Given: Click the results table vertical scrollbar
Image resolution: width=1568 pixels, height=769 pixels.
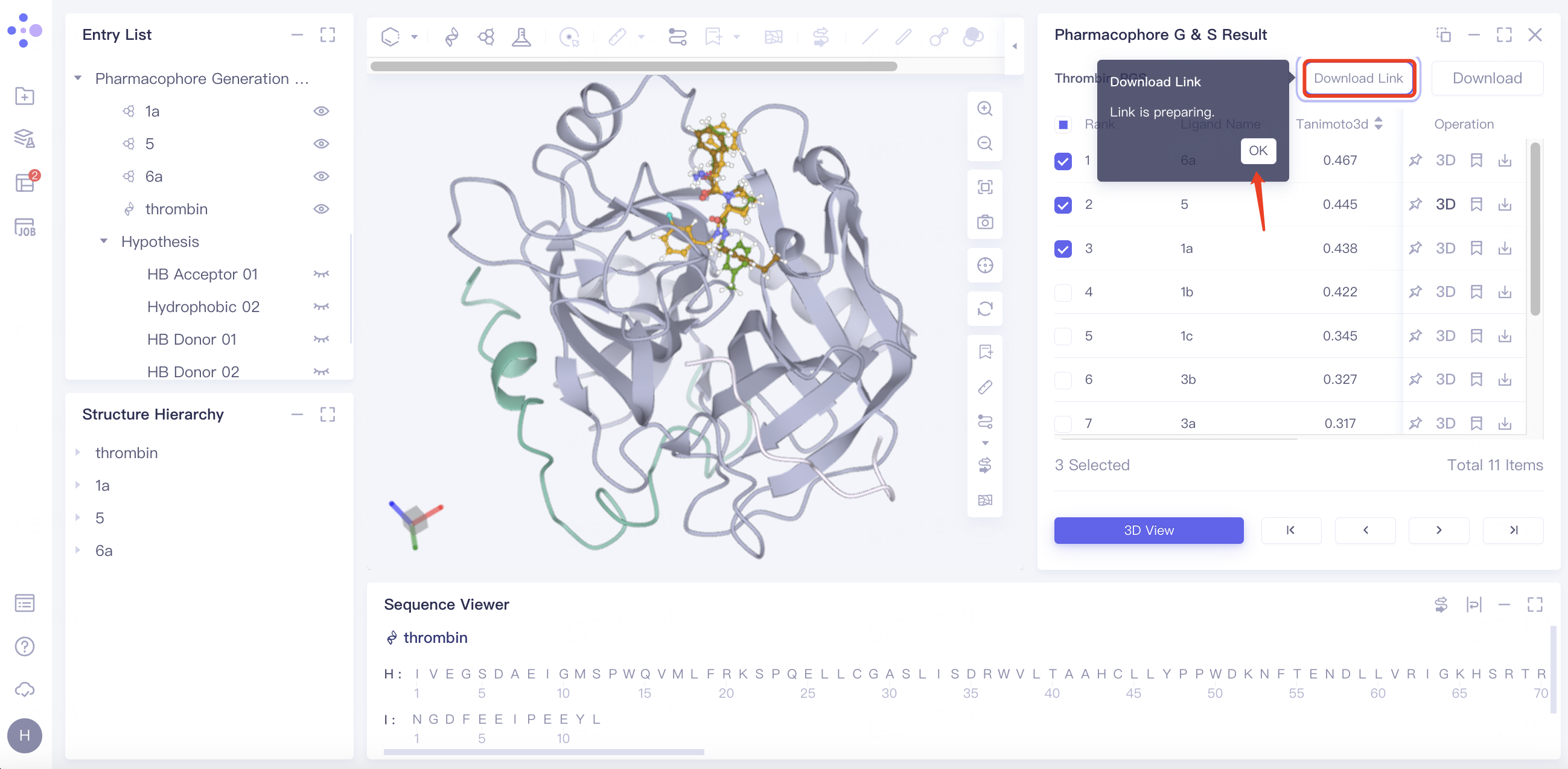Looking at the screenshot, I should pyautogui.click(x=1535, y=228).
